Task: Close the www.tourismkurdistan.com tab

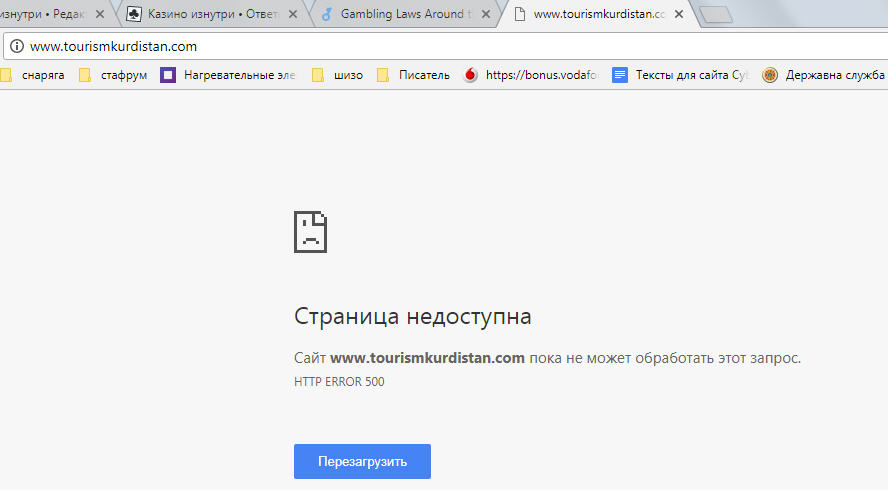Action: coord(679,15)
